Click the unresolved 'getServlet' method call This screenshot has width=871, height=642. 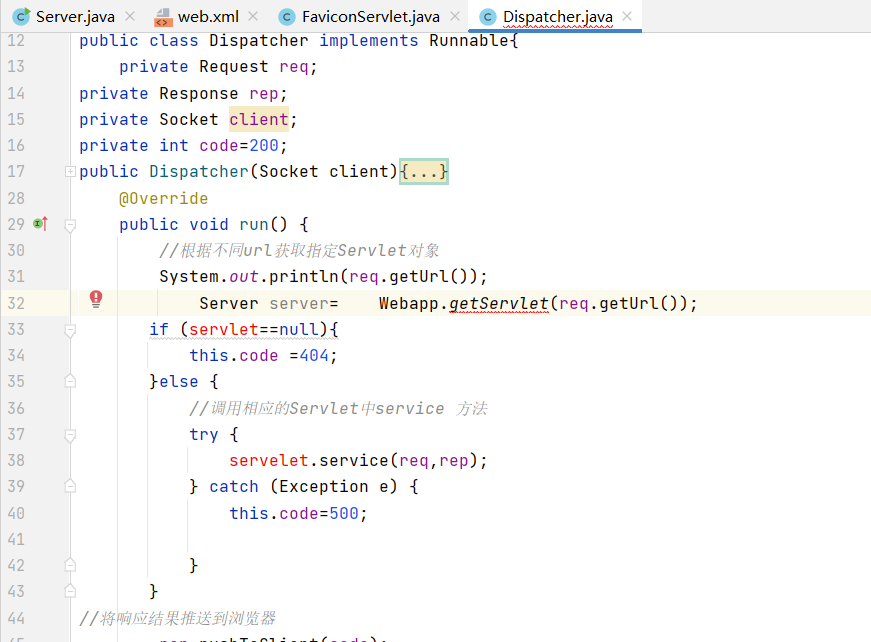pos(499,303)
